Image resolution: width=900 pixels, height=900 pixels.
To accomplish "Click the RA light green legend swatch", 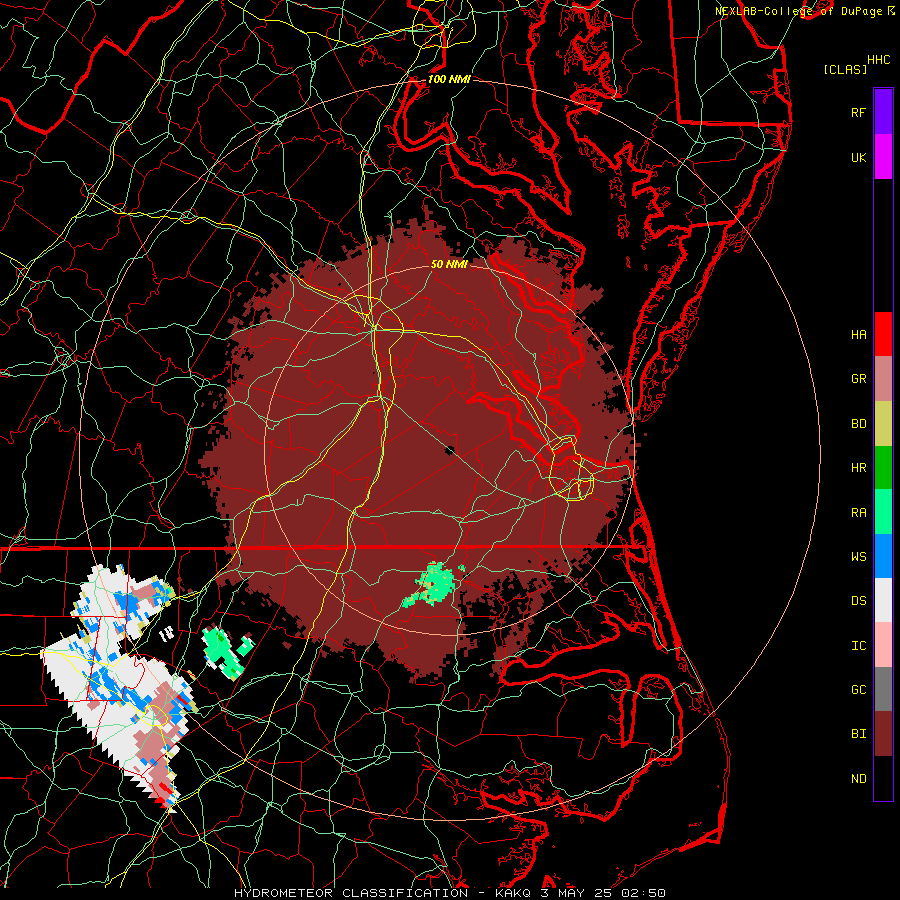I will click(883, 512).
